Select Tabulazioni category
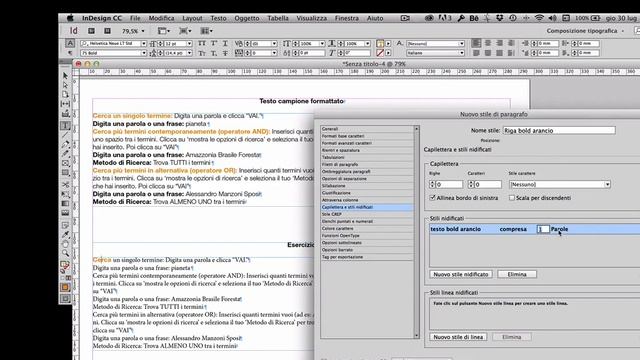Screen dimensions: 640x360 (x=367, y=157)
